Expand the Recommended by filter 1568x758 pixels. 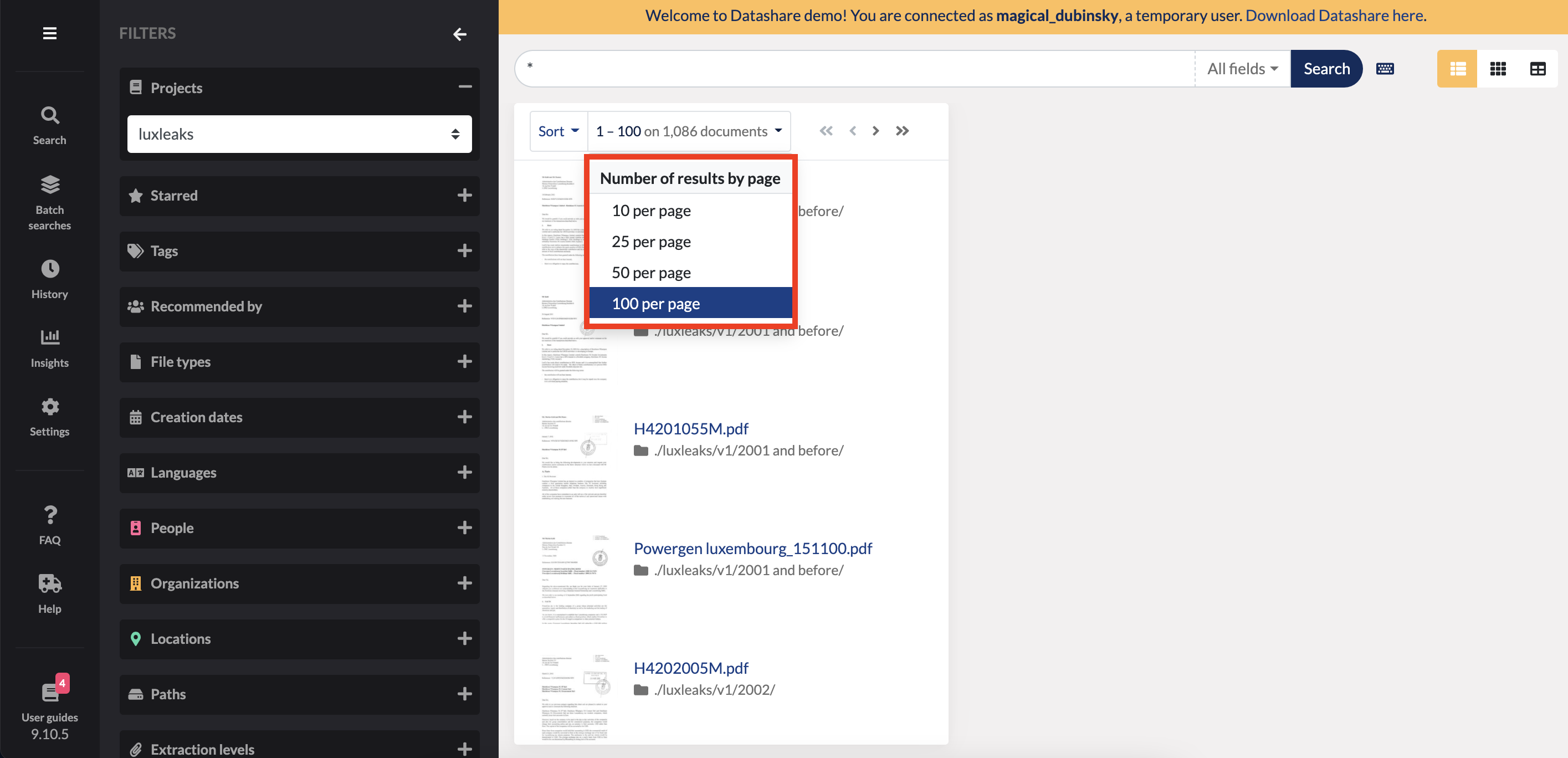(x=464, y=306)
